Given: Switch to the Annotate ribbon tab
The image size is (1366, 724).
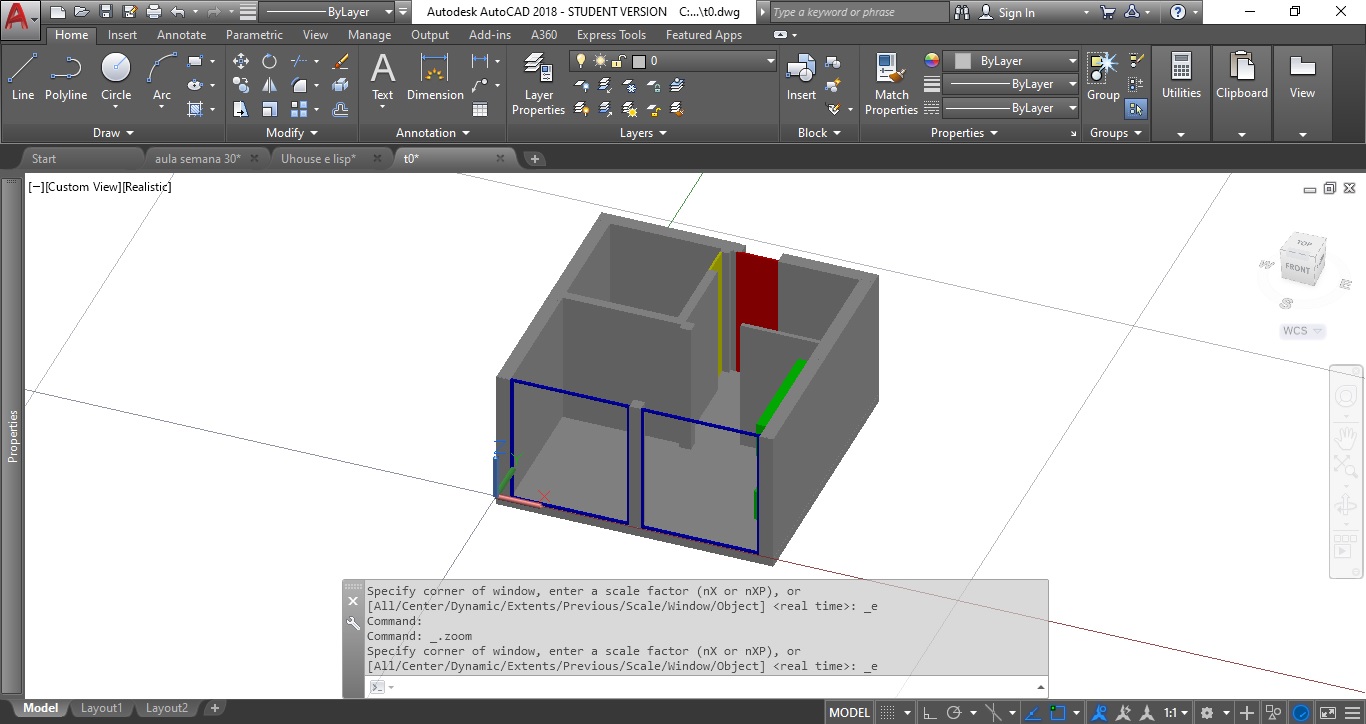Looking at the screenshot, I should (181, 35).
